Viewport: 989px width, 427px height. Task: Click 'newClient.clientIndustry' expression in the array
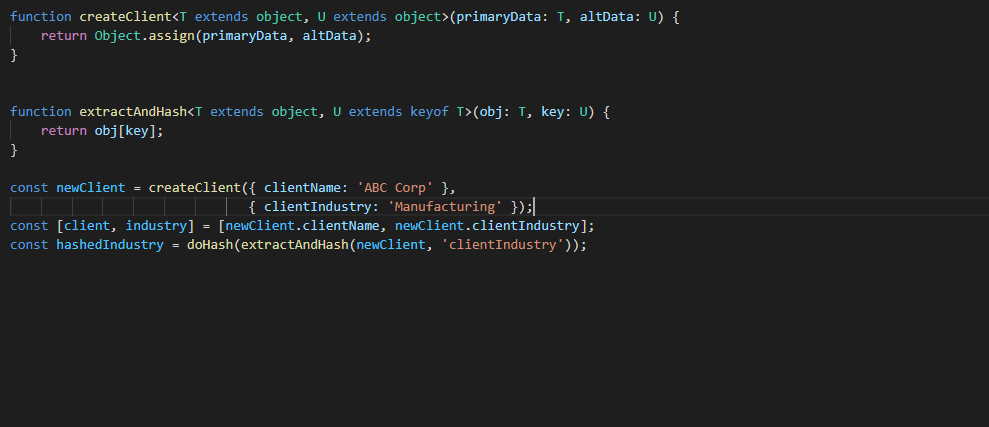[x=488, y=225]
